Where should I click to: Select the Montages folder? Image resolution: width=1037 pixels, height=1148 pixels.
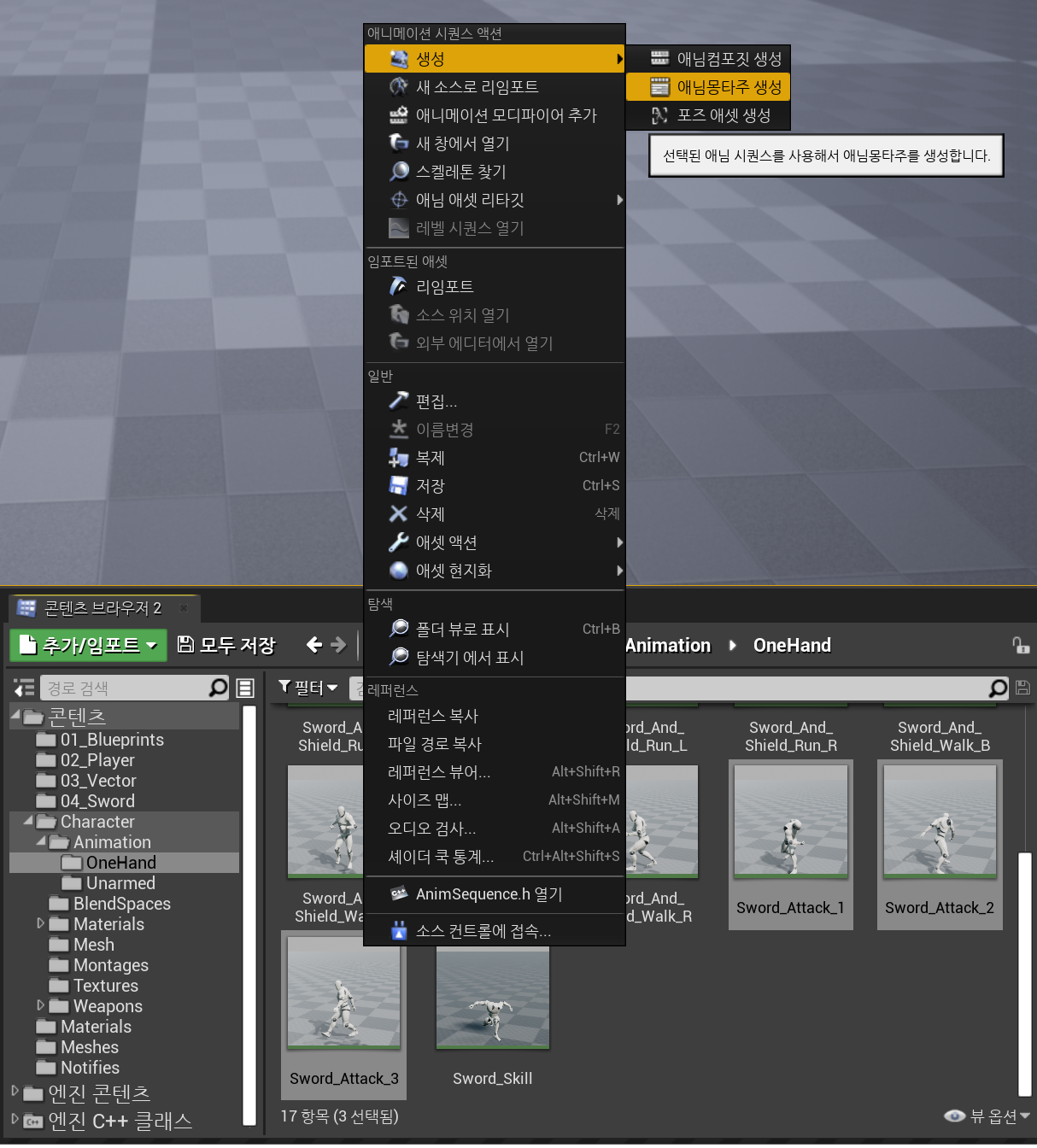(x=111, y=965)
